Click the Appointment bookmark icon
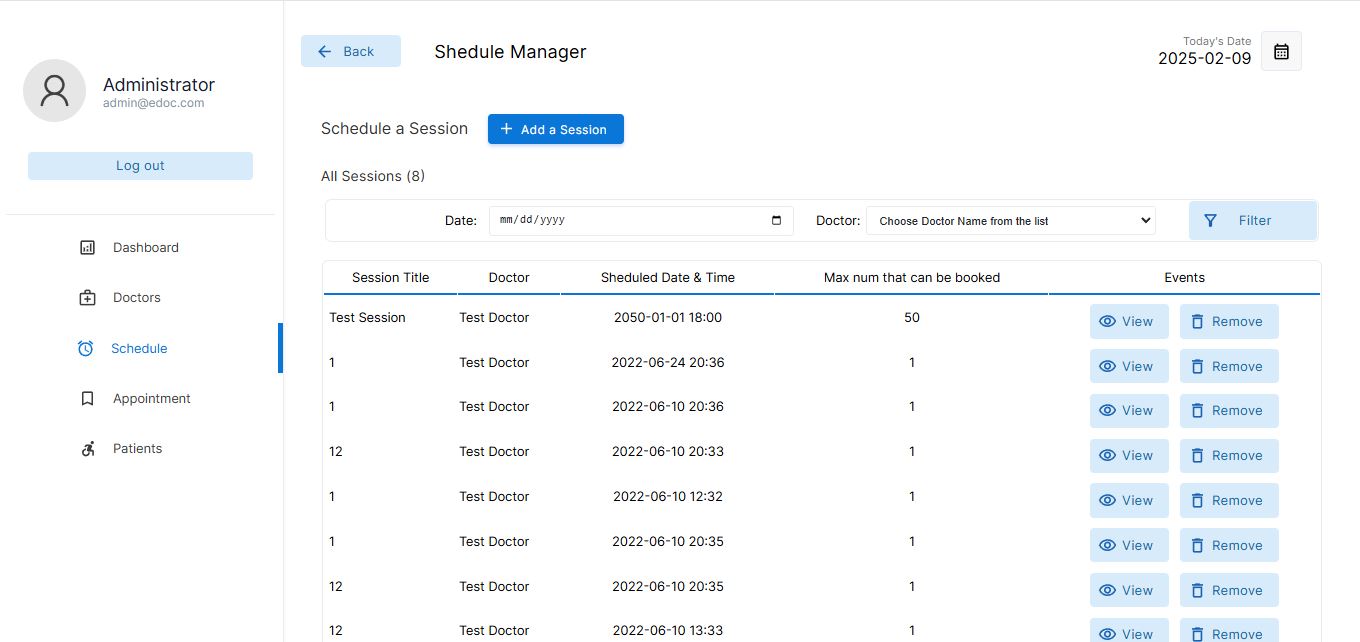 pyautogui.click(x=87, y=399)
